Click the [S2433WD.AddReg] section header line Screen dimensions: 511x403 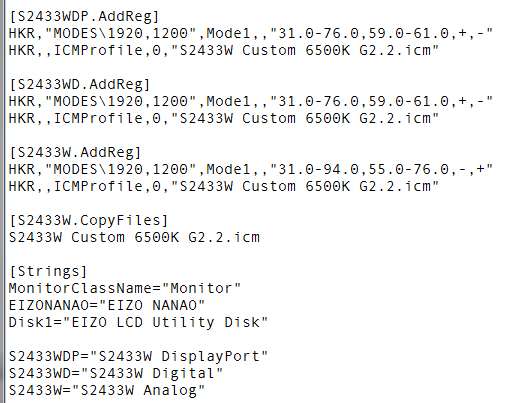80,84
